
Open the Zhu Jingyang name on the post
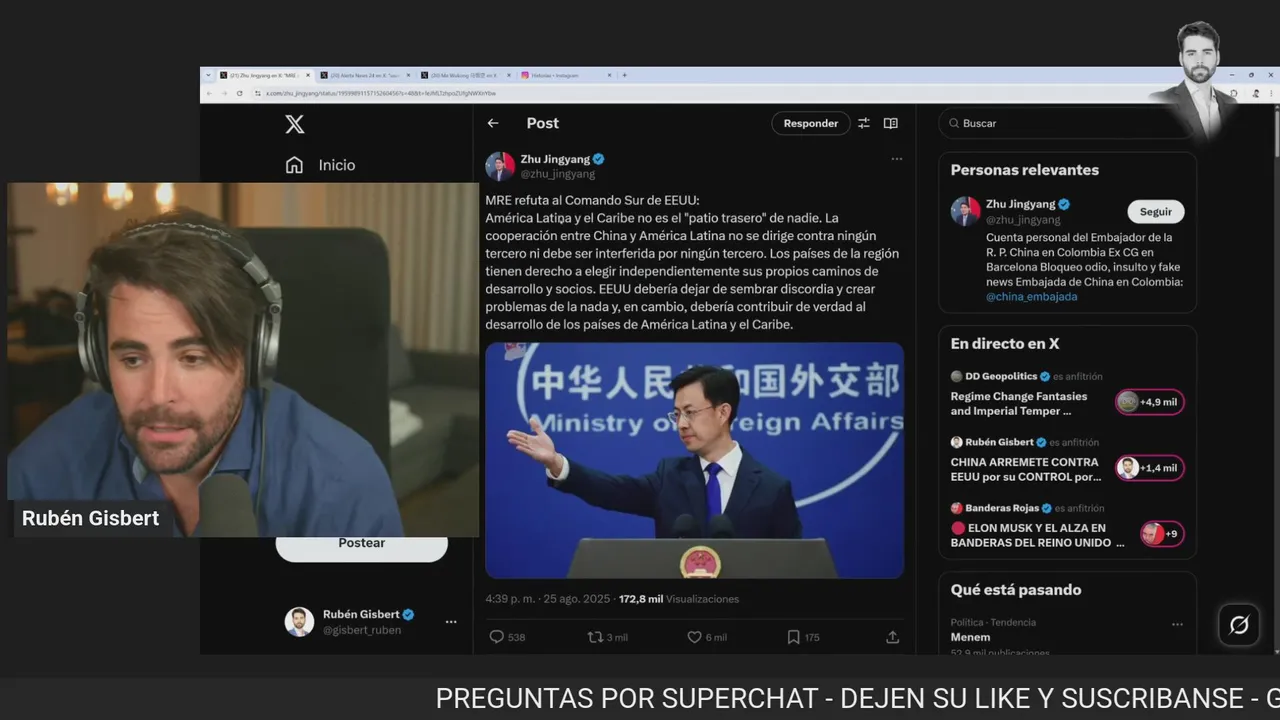click(555, 159)
